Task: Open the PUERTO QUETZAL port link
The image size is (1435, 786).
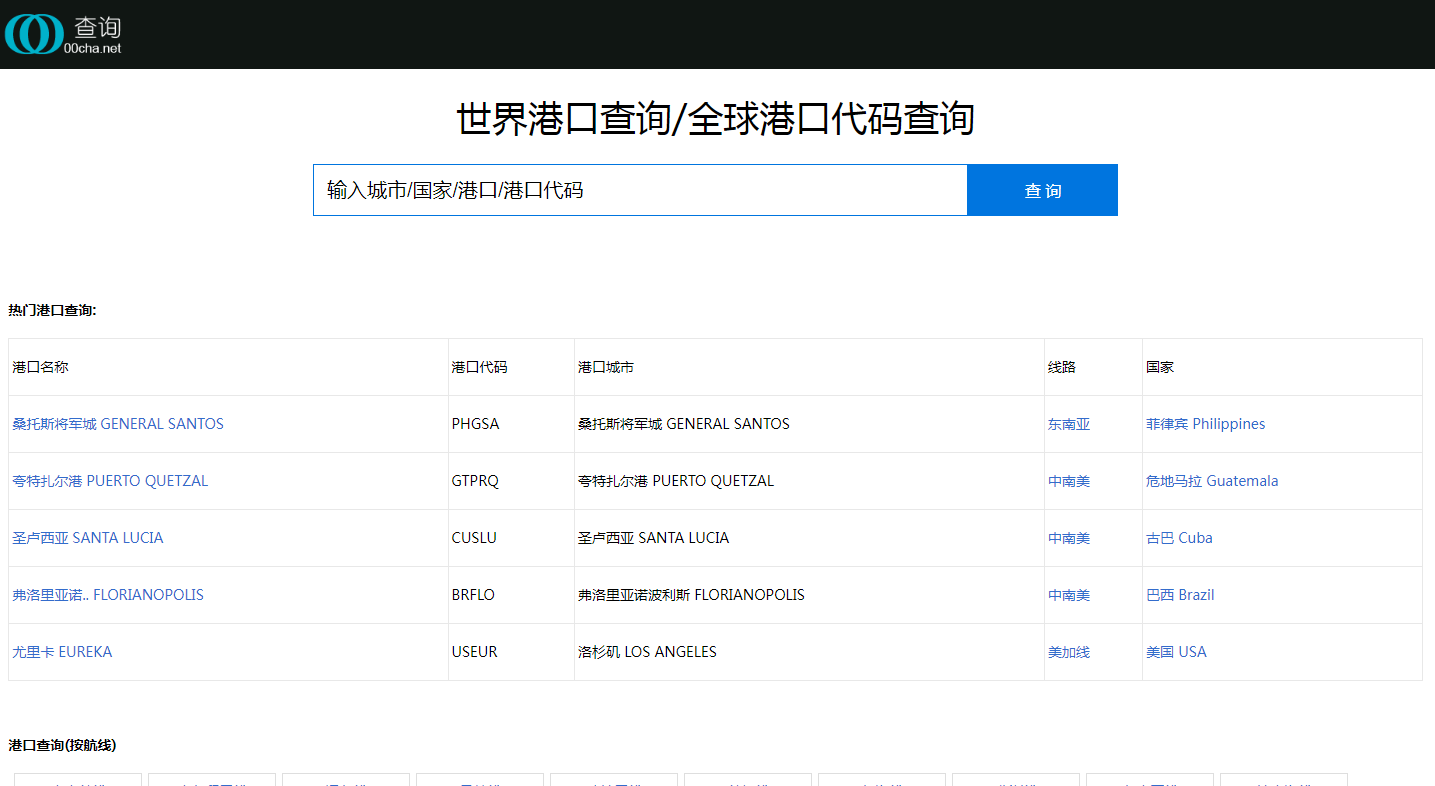Action: coord(110,480)
